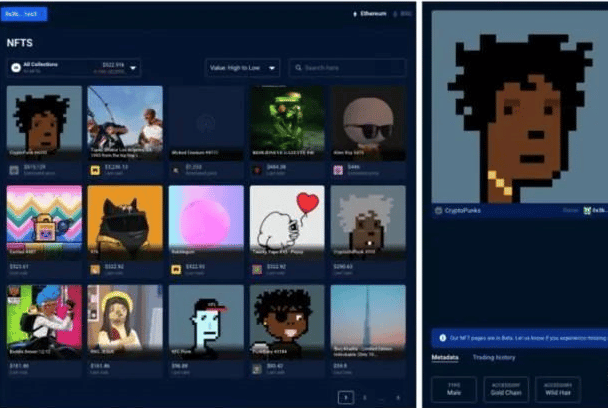Click the CryptoPunks collection icon in detail panel
Viewport: 608px width, 408px height.
coord(438,211)
